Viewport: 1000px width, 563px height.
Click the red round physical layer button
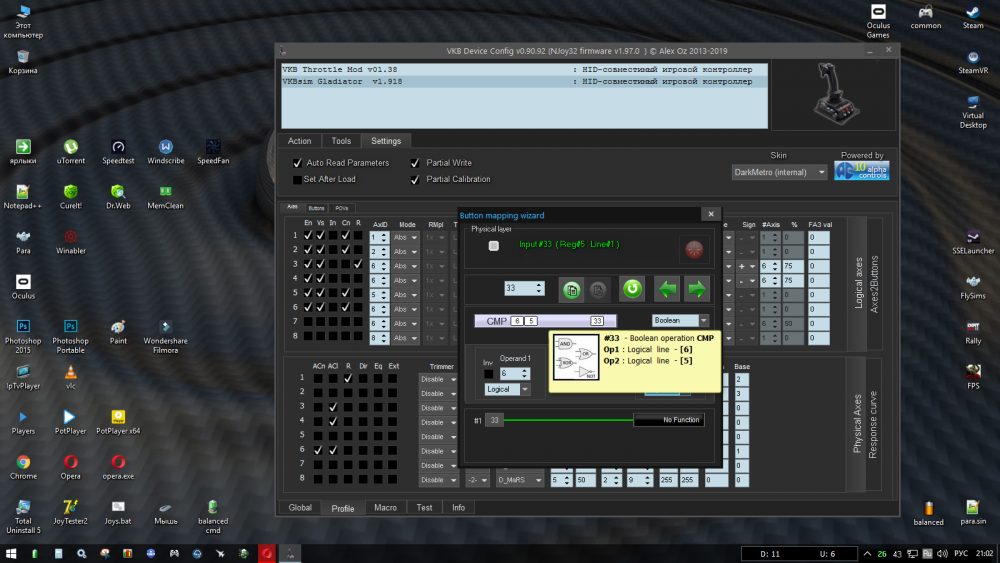pyautogui.click(x=692, y=248)
